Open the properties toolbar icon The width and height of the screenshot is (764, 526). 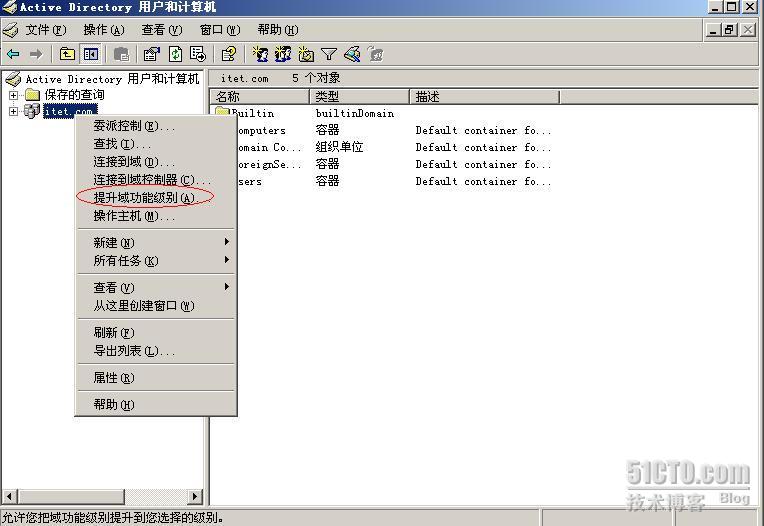coord(152,54)
